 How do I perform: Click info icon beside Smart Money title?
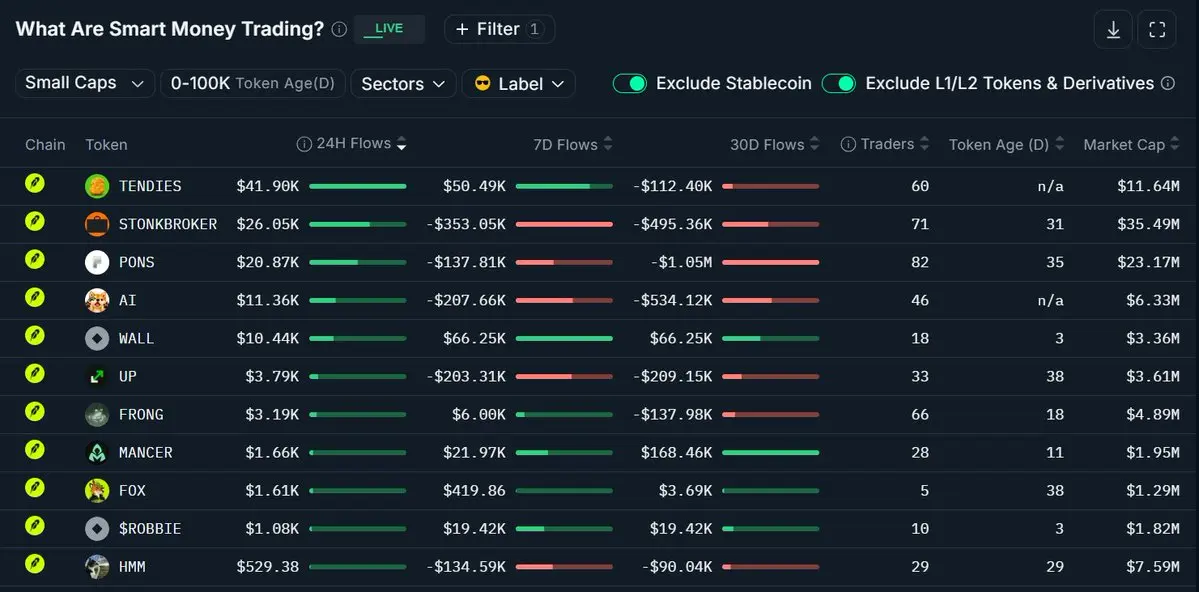coord(339,29)
